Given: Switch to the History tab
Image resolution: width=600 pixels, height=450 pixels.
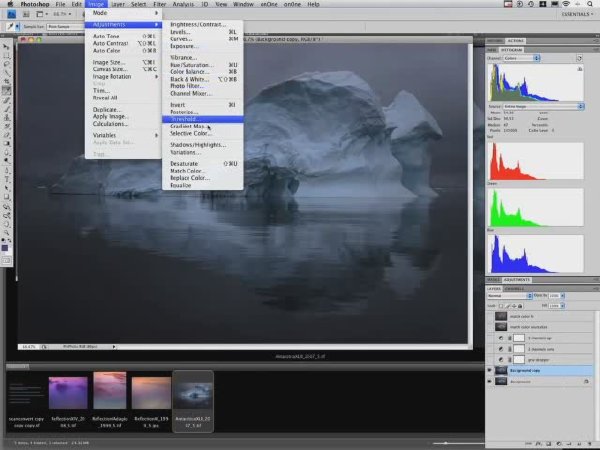Looking at the screenshot, I should (495, 41).
